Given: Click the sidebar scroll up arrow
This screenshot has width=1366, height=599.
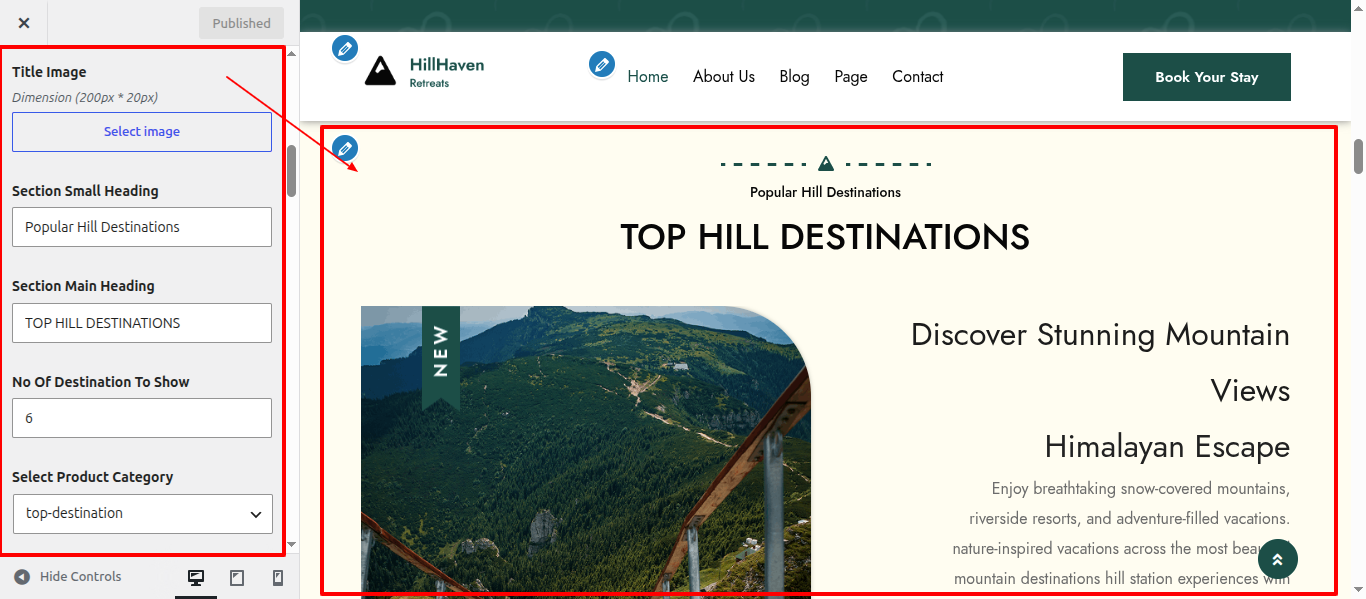Looking at the screenshot, I should pos(292,53).
